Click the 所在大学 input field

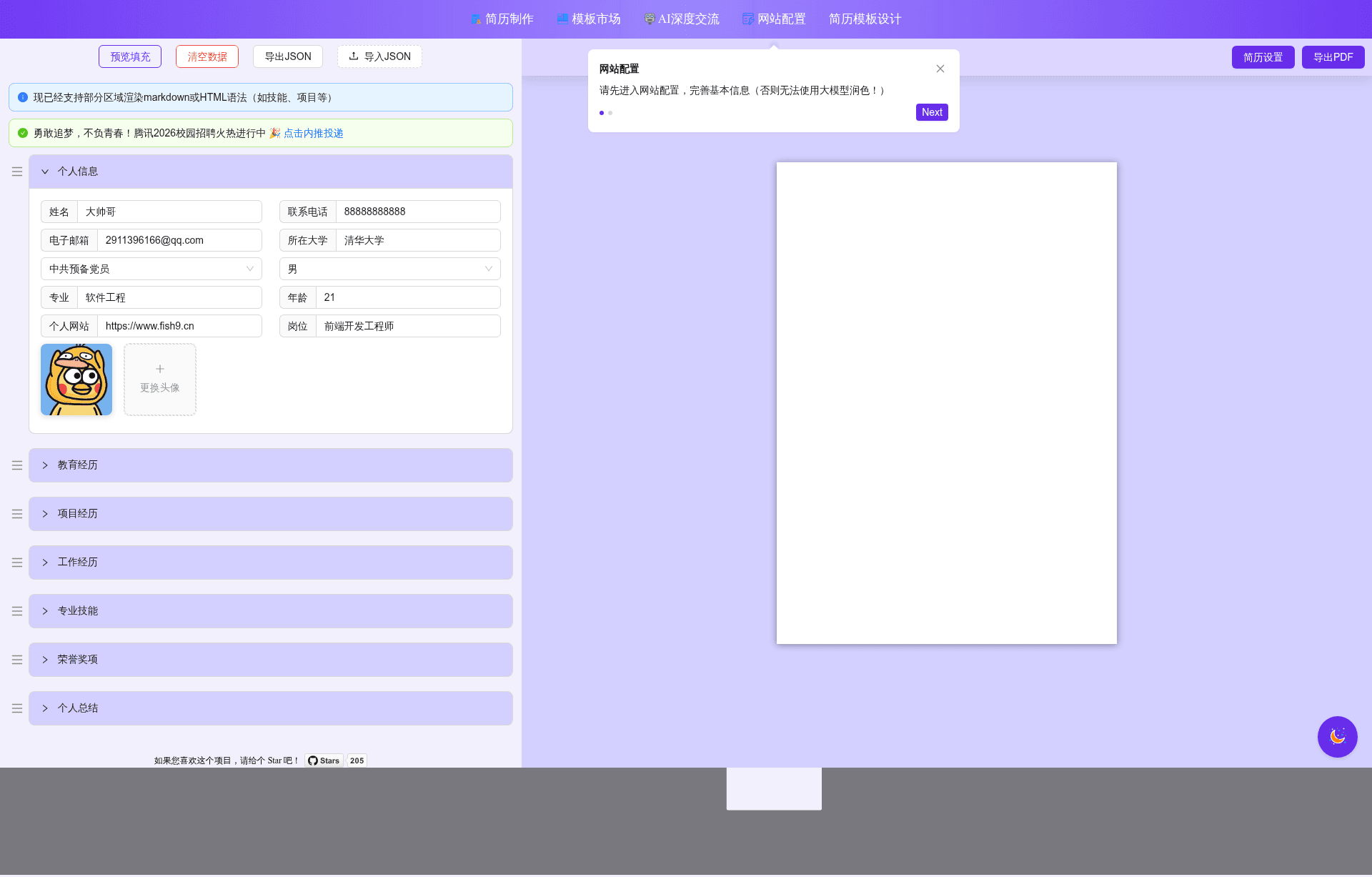coord(418,240)
